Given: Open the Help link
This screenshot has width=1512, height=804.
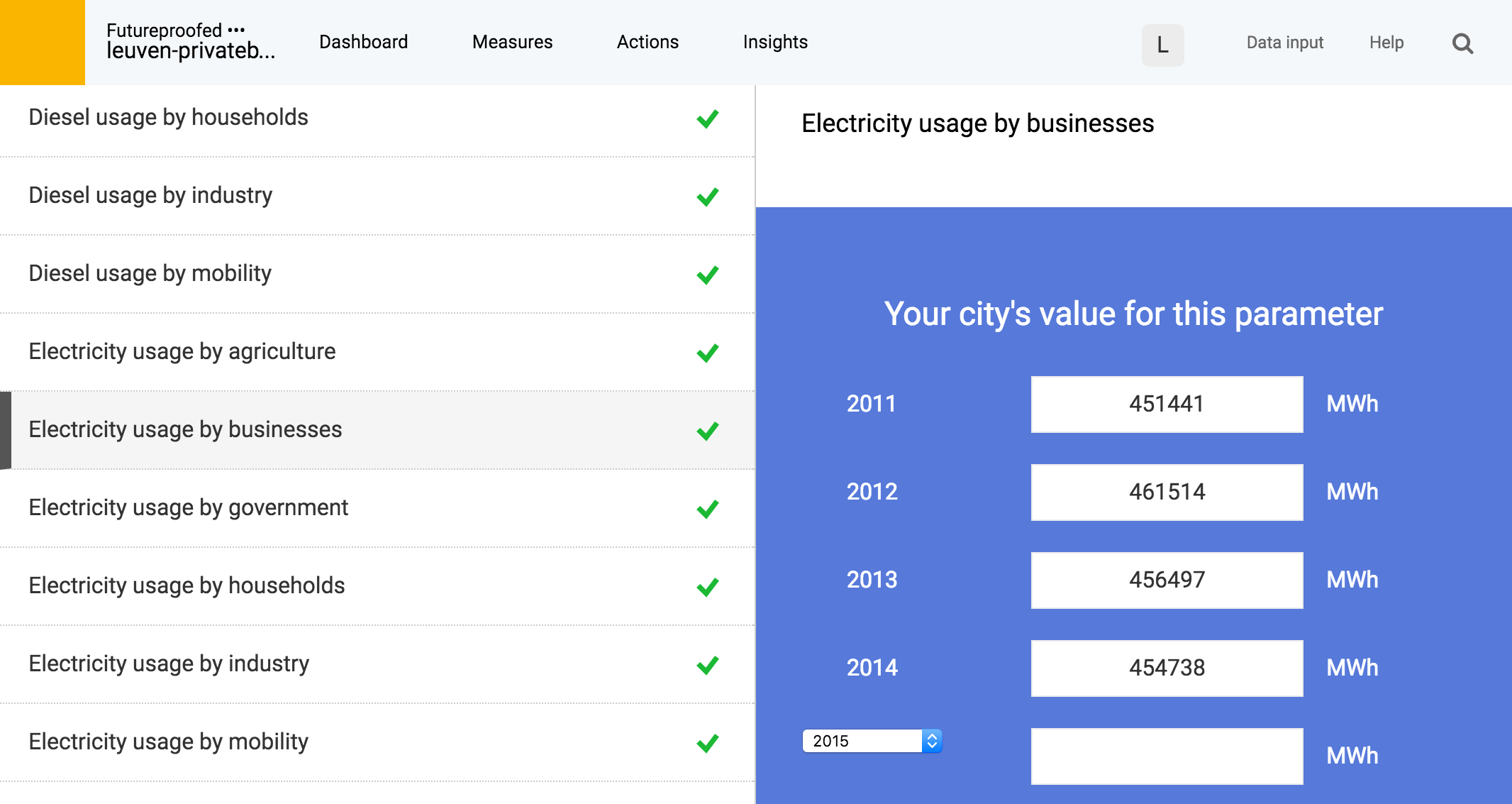Looking at the screenshot, I should [1386, 43].
